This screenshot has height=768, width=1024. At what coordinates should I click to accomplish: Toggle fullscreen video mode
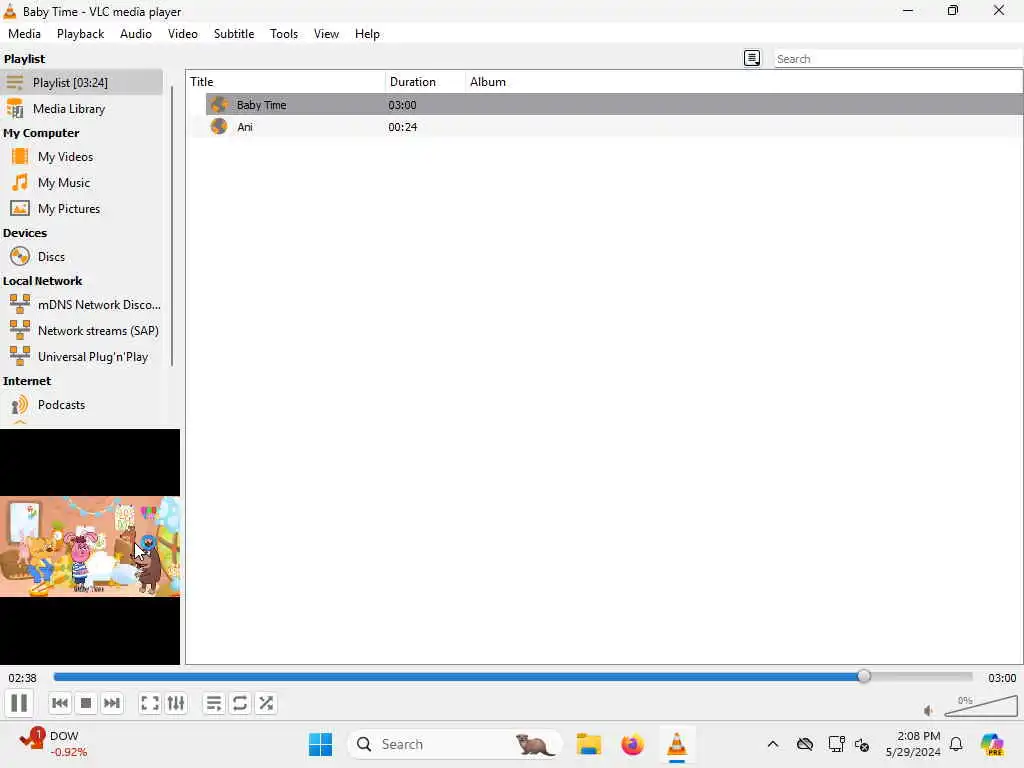tap(150, 703)
